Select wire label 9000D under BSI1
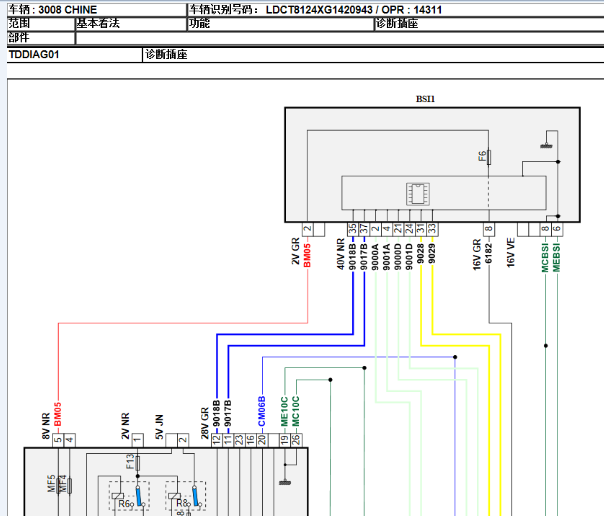Viewport: 604px width, 516px height. click(x=398, y=256)
